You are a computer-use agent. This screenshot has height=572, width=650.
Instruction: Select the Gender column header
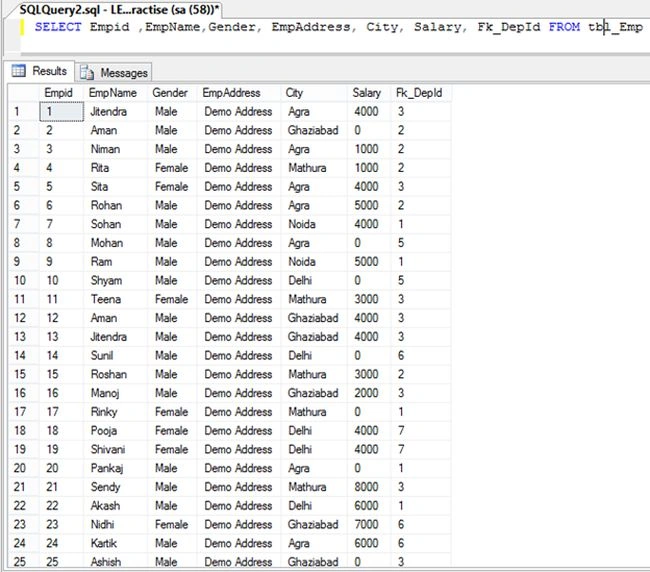(172, 93)
